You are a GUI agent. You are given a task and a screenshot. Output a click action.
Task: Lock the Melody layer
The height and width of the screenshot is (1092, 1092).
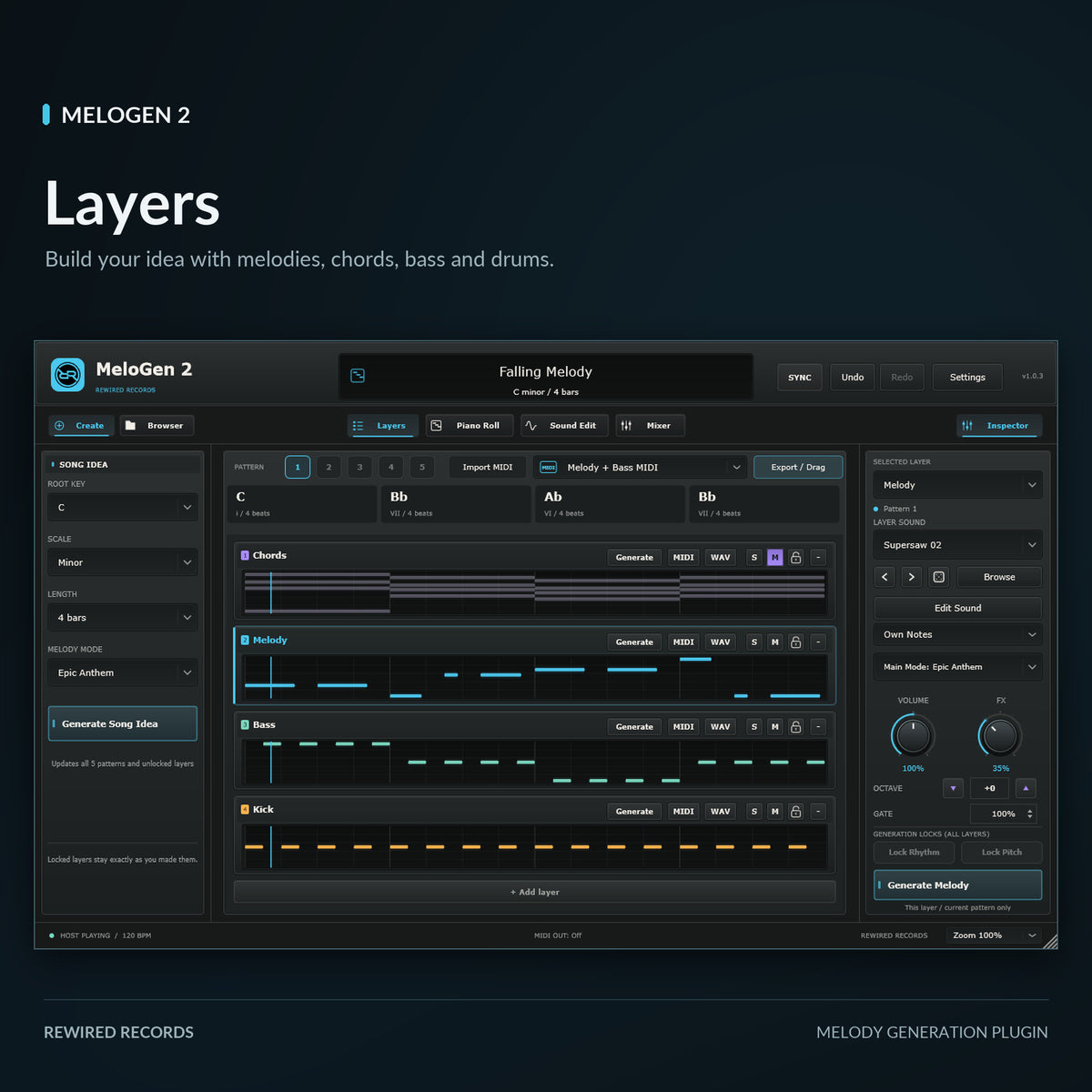pos(795,642)
